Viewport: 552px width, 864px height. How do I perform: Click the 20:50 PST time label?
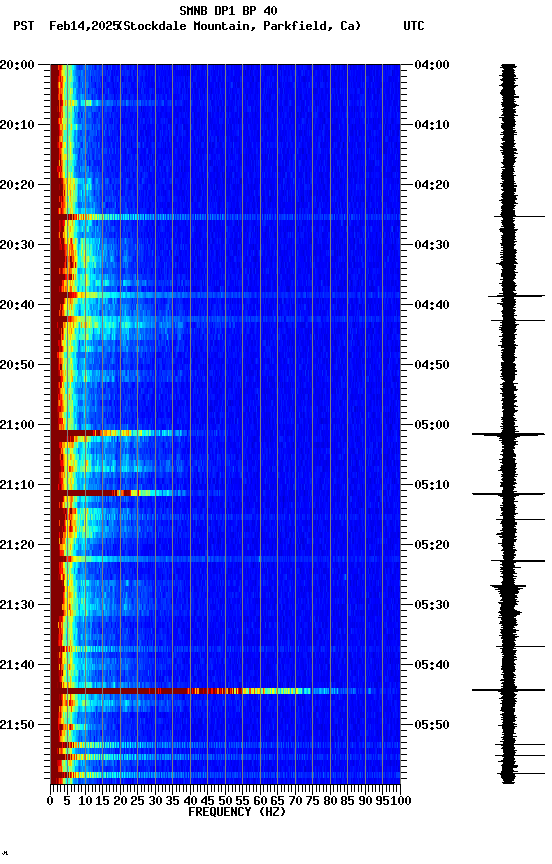(17, 365)
